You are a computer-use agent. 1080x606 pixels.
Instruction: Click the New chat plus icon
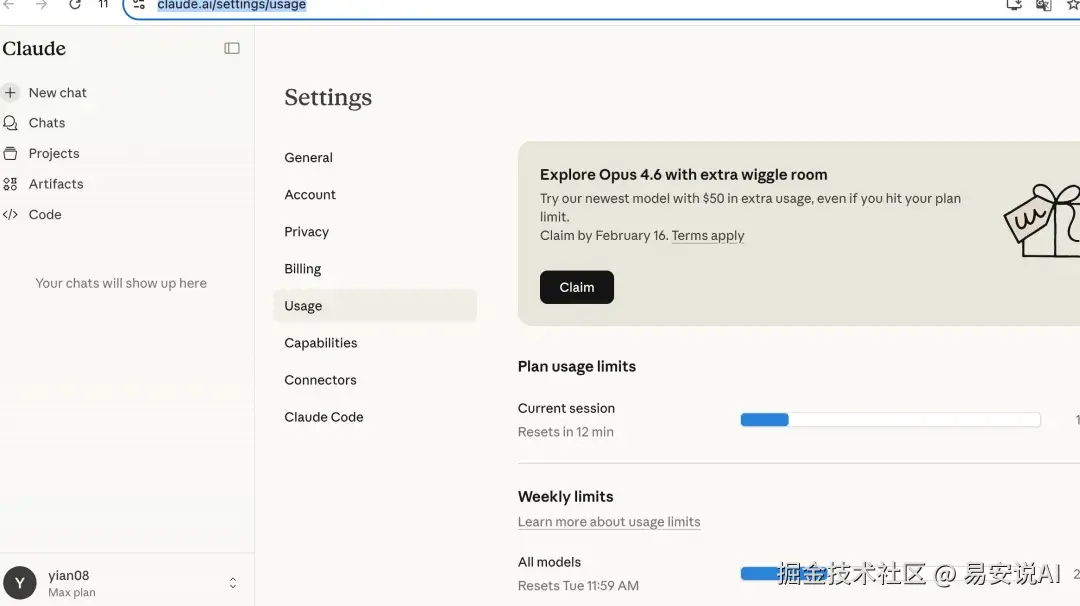point(10,93)
